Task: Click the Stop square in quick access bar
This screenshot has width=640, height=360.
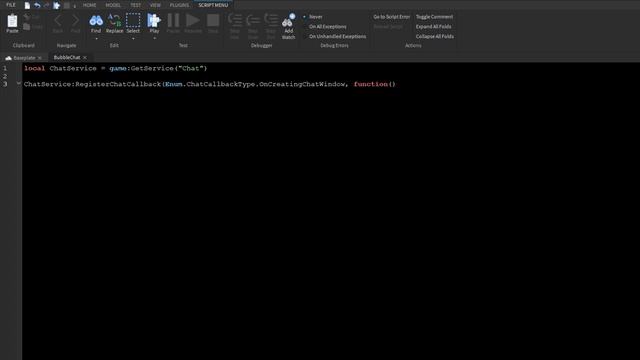Action: click(x=67, y=5)
